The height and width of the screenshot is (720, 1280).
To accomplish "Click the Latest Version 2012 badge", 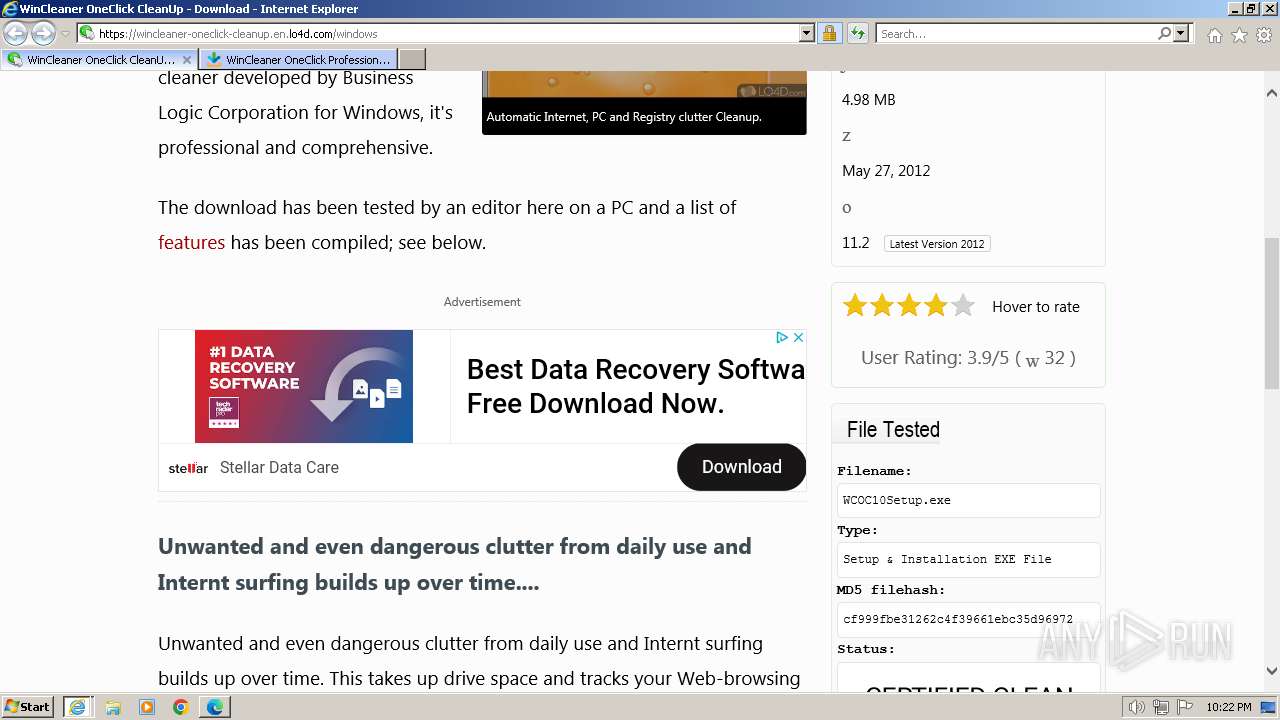I will [x=937, y=244].
